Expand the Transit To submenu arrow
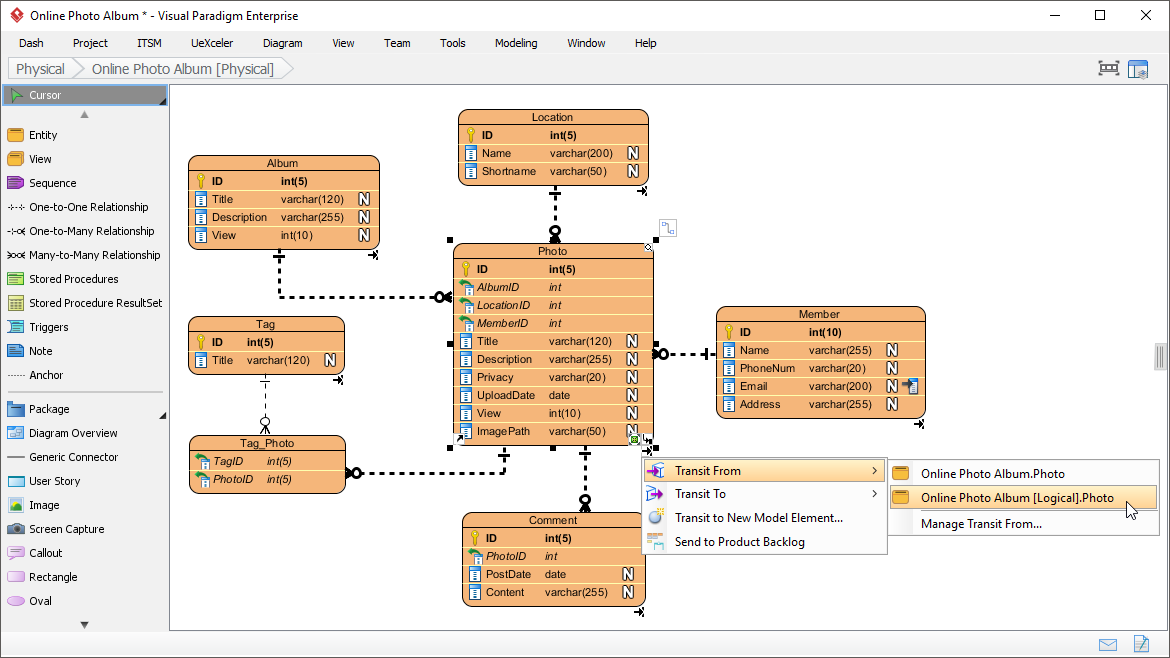Viewport: 1170px width, 658px height. point(875,493)
